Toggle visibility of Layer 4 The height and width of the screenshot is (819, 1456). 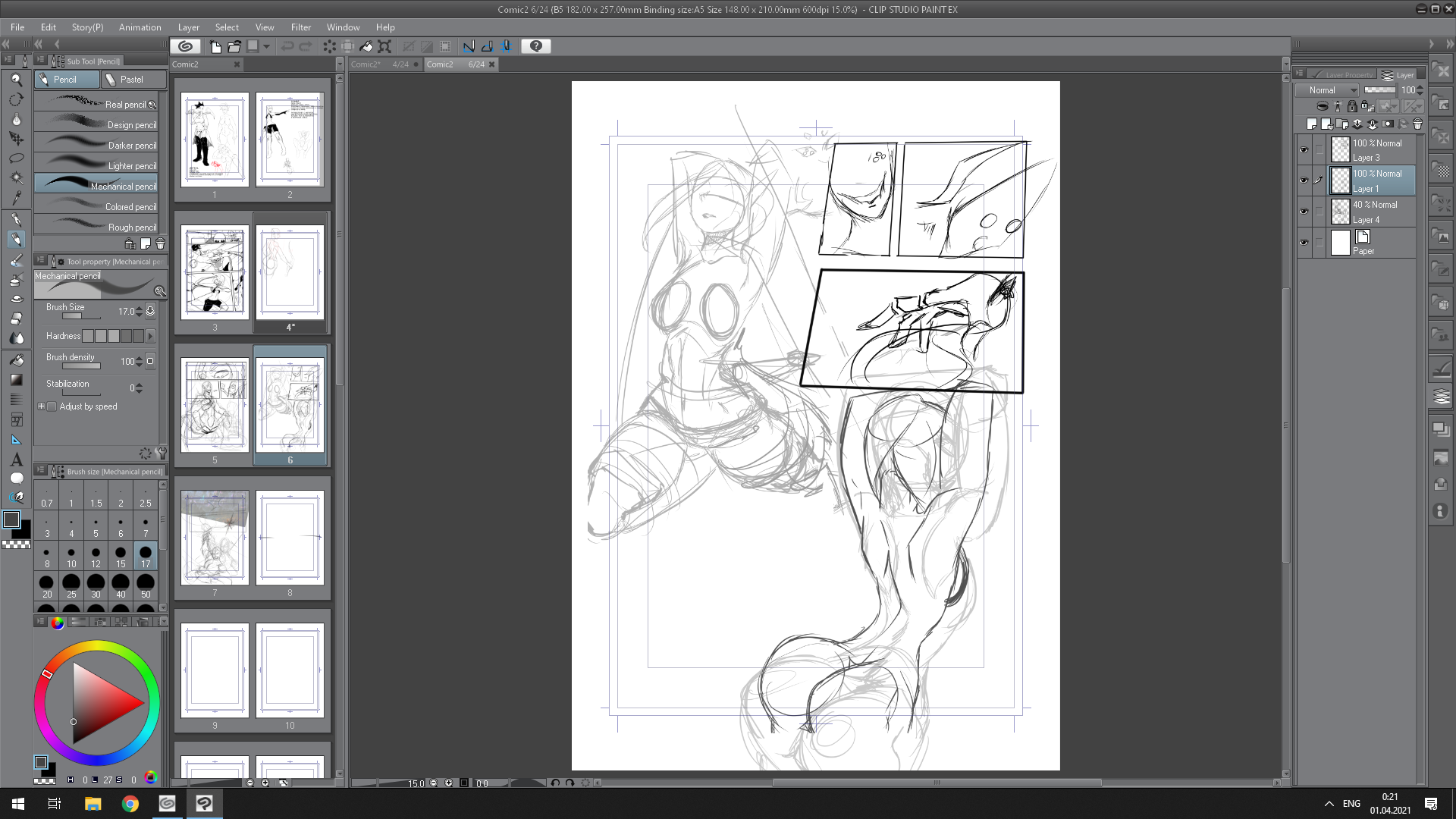(1304, 212)
